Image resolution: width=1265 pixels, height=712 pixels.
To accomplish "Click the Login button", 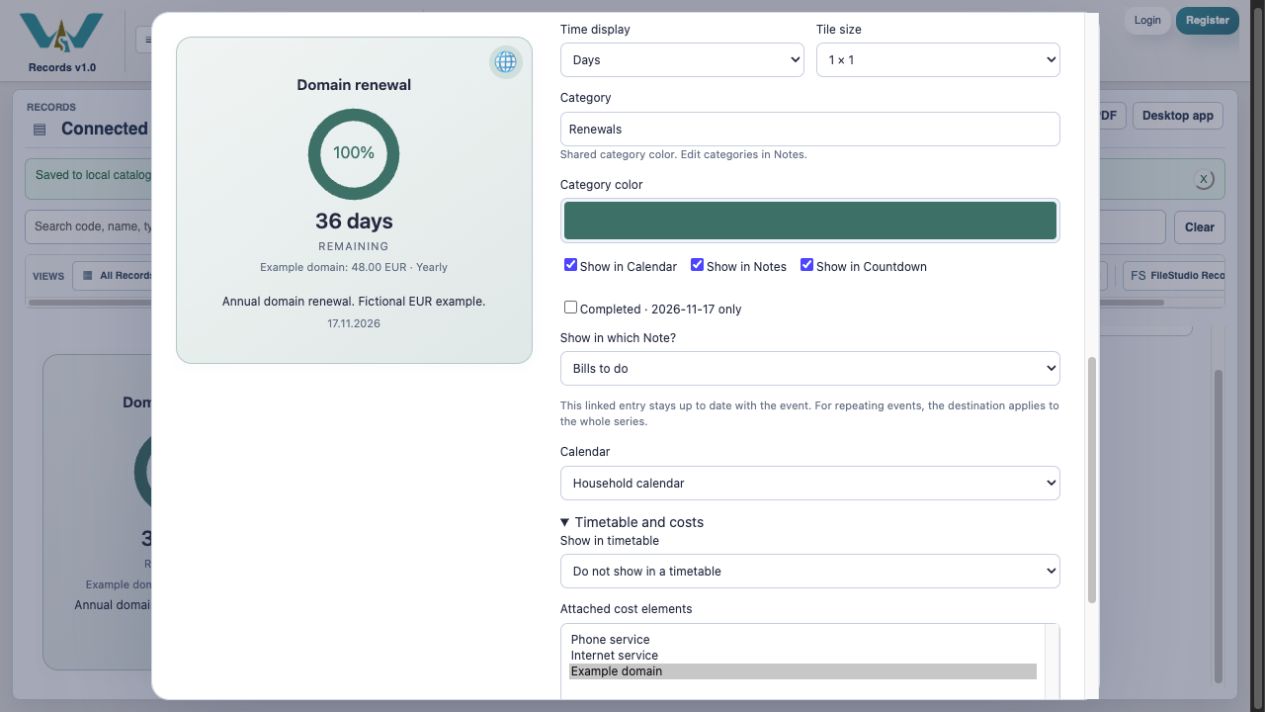I will click(x=1147, y=20).
